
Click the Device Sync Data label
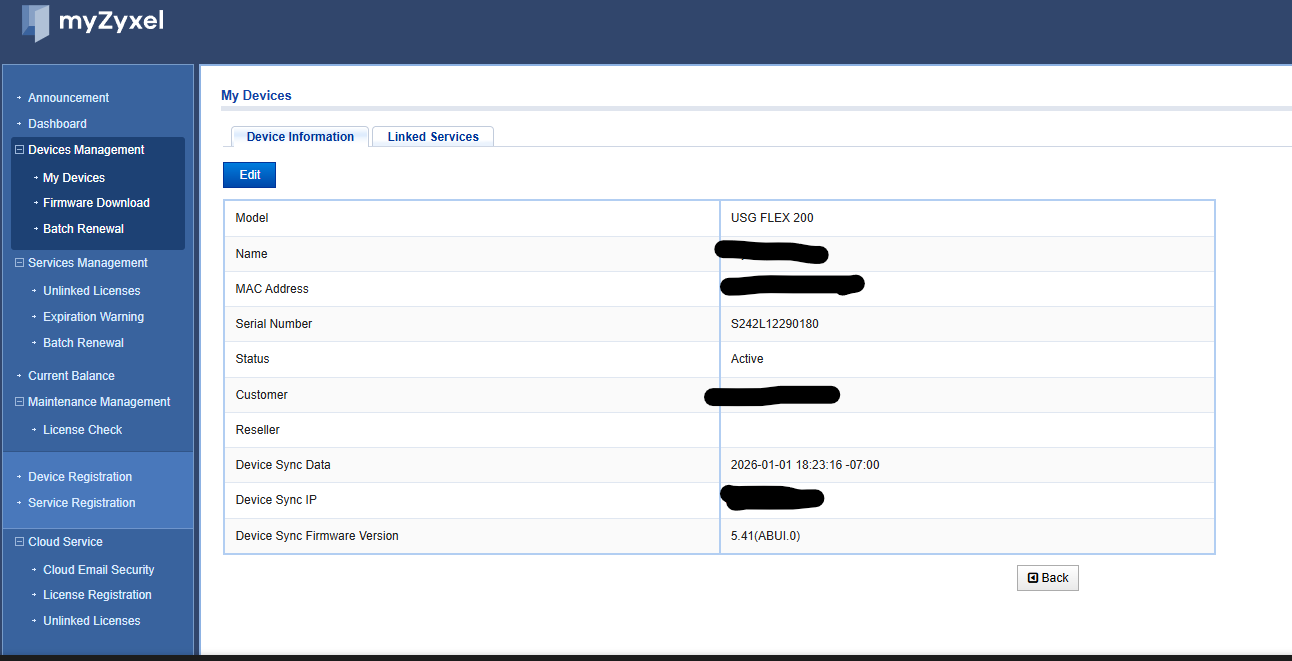point(283,465)
